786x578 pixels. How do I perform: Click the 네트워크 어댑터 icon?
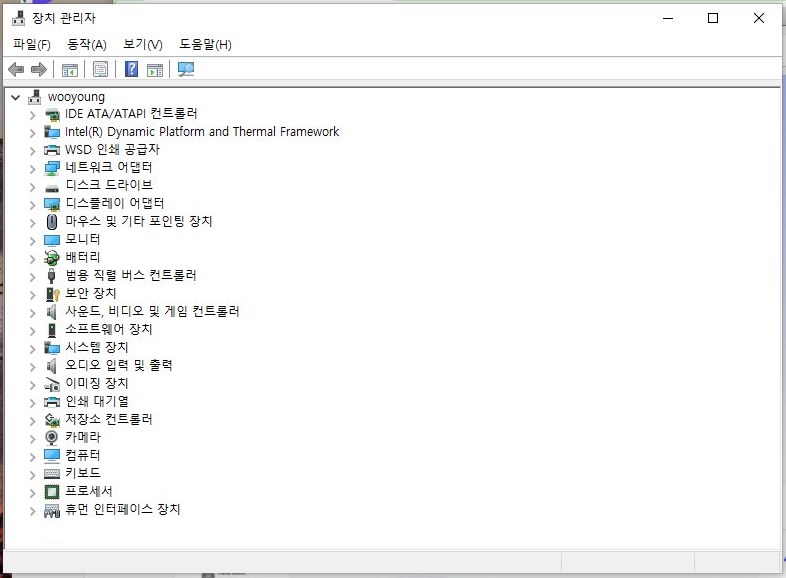point(52,168)
